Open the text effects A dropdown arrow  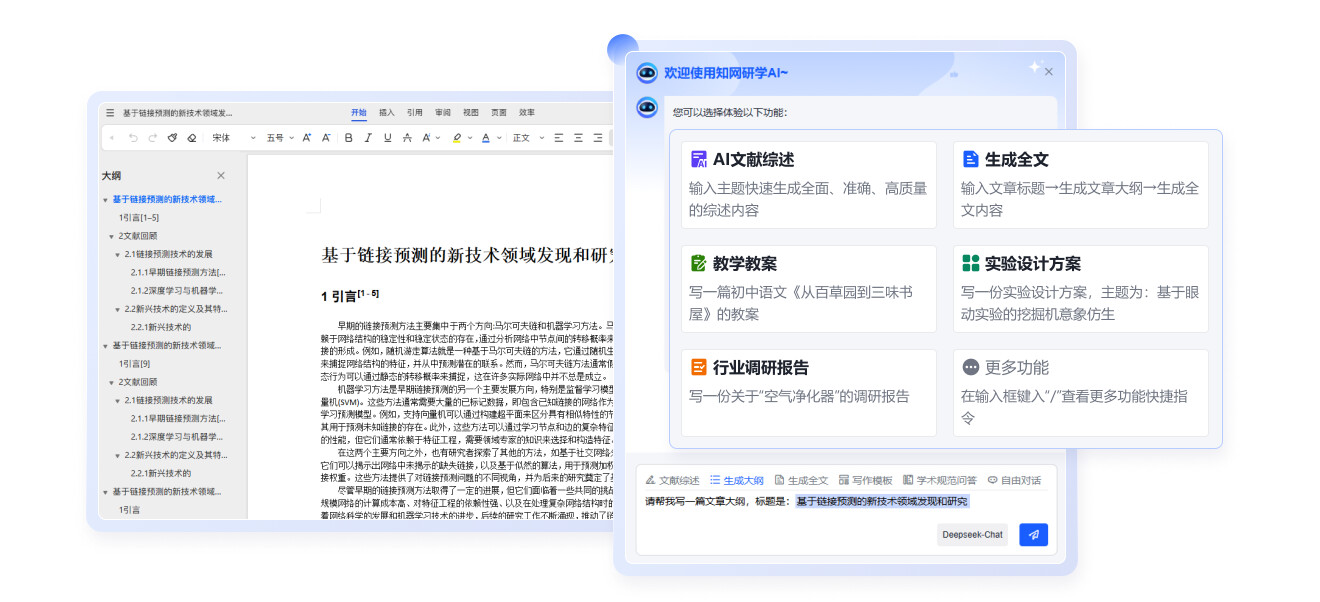click(438, 138)
